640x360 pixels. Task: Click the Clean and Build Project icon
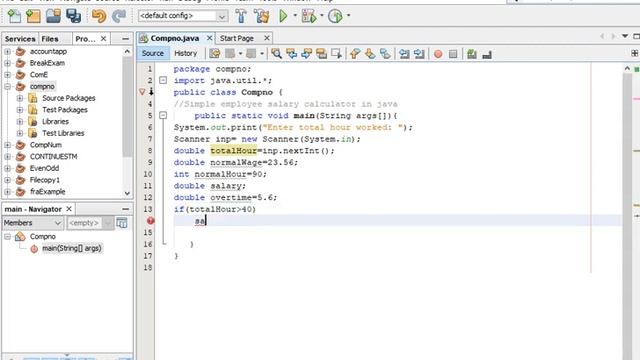point(262,16)
